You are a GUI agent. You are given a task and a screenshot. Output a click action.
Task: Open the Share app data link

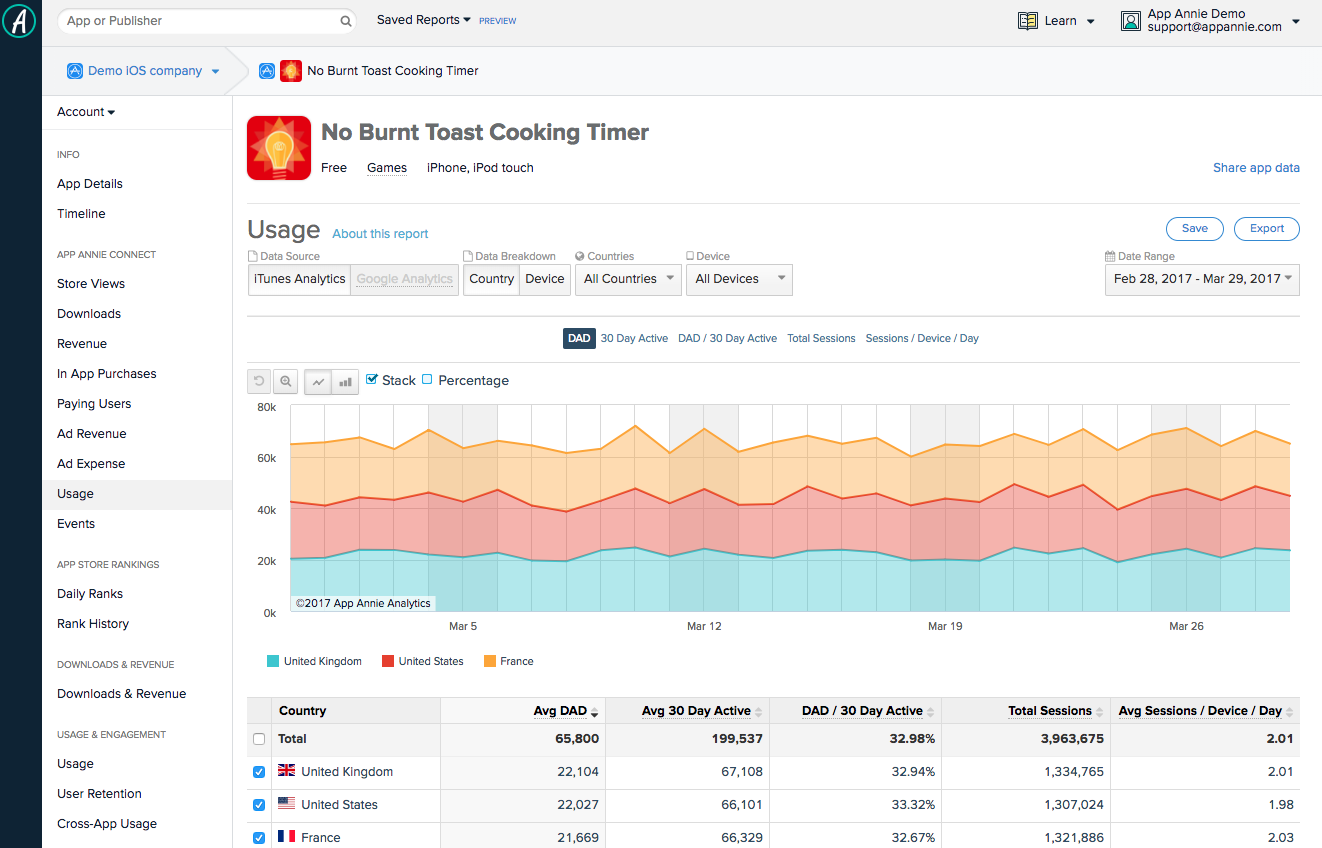tap(1256, 168)
